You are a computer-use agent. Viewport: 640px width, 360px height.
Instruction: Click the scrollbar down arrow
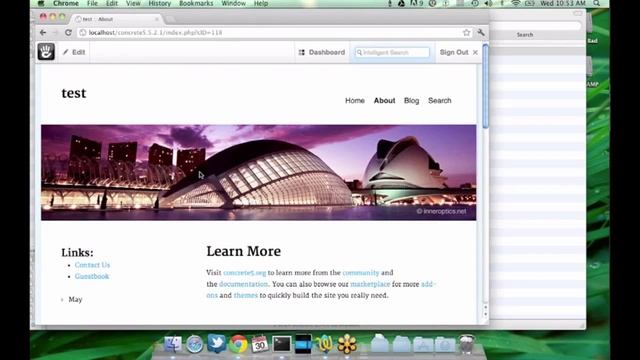point(485,314)
